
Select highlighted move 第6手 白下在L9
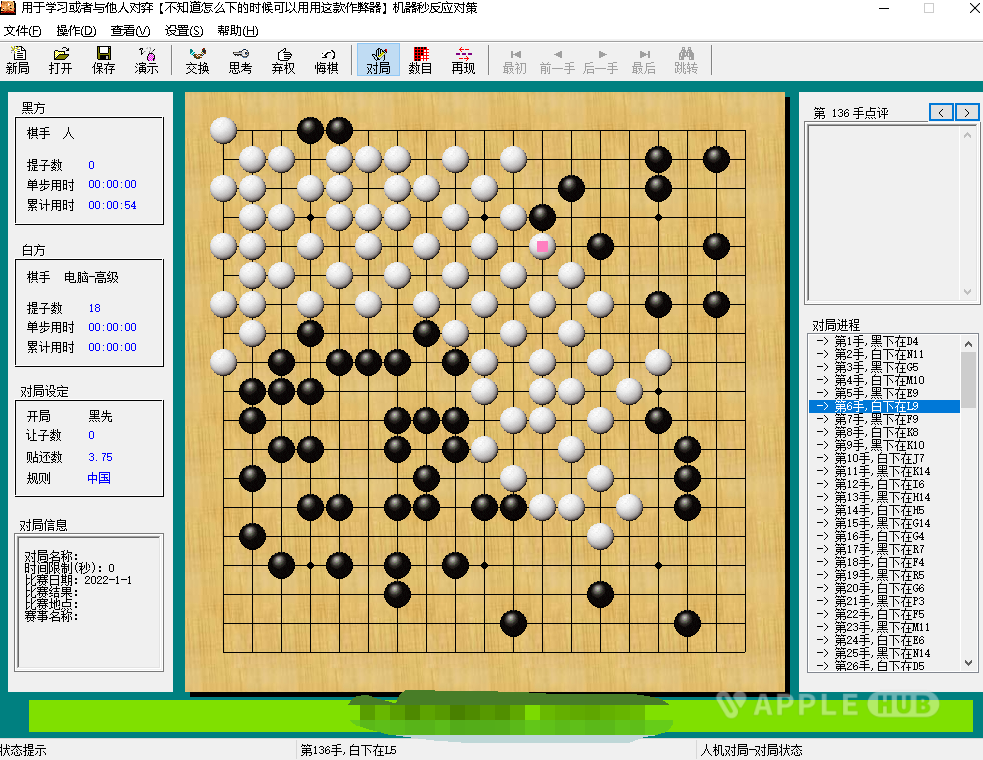click(x=880, y=406)
